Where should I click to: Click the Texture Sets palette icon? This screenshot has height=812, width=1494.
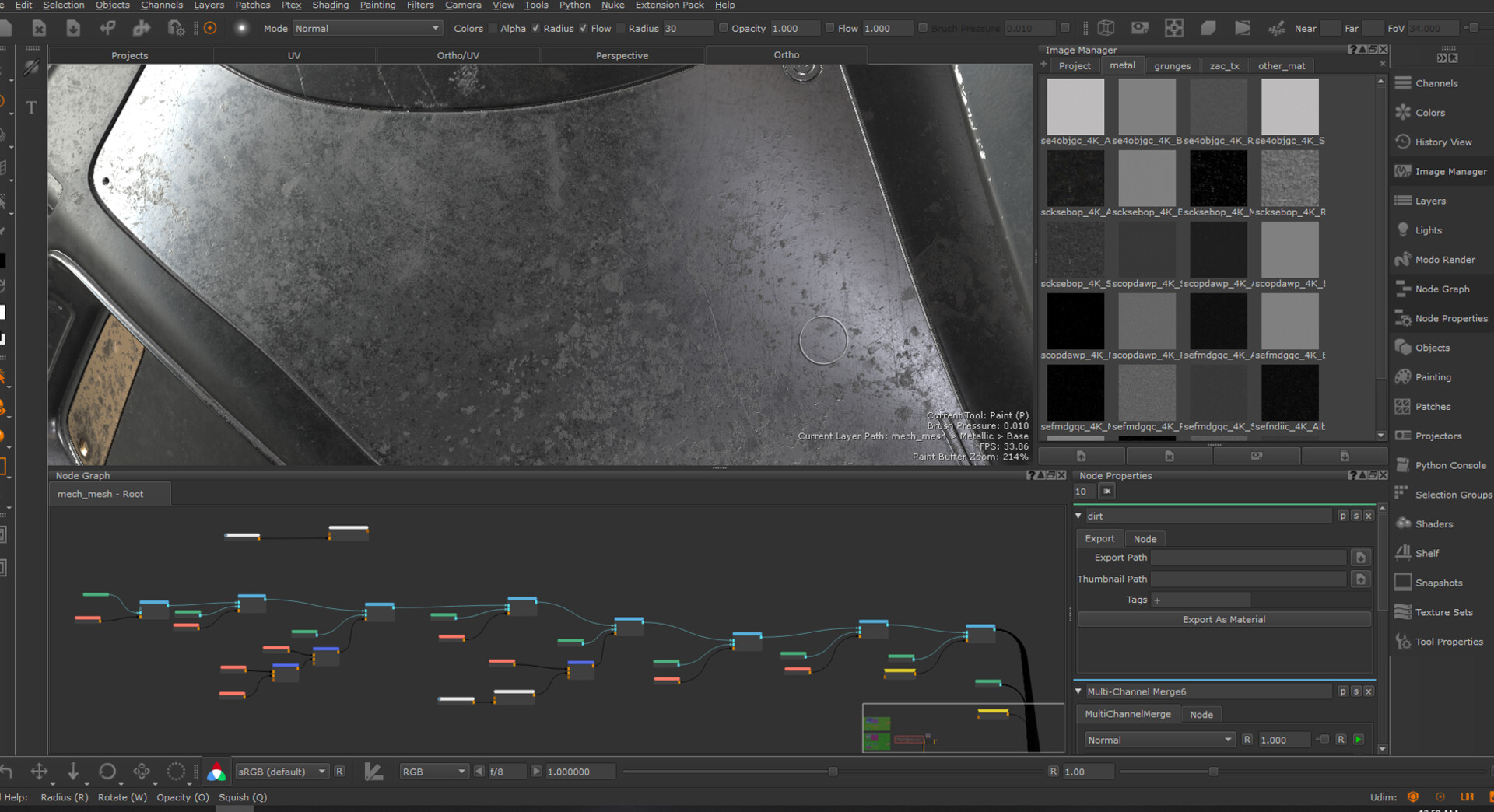1403,612
